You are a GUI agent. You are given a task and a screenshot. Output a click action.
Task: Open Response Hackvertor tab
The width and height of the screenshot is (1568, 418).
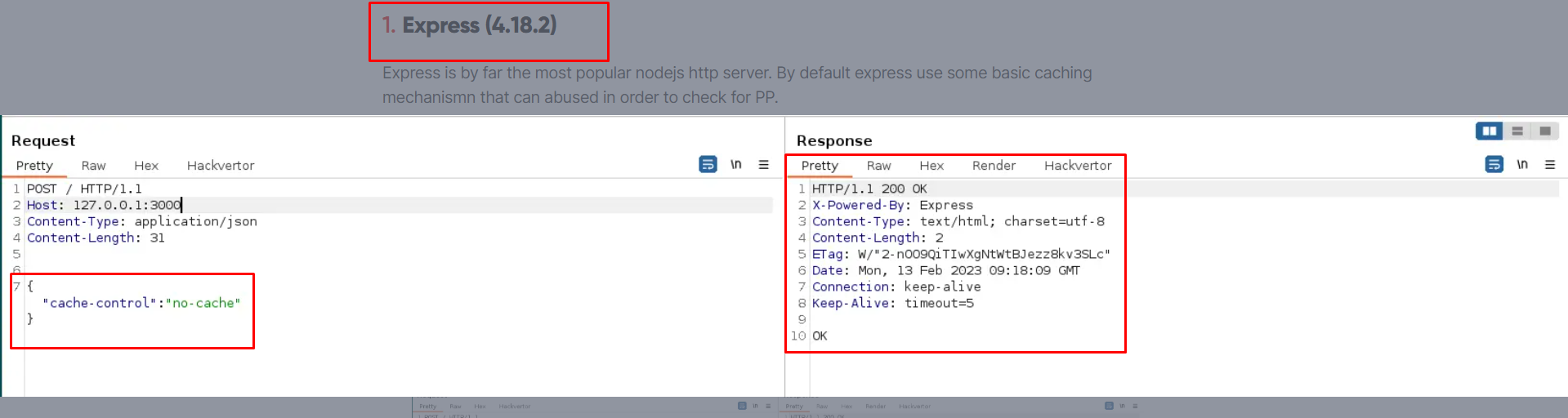click(x=1078, y=165)
